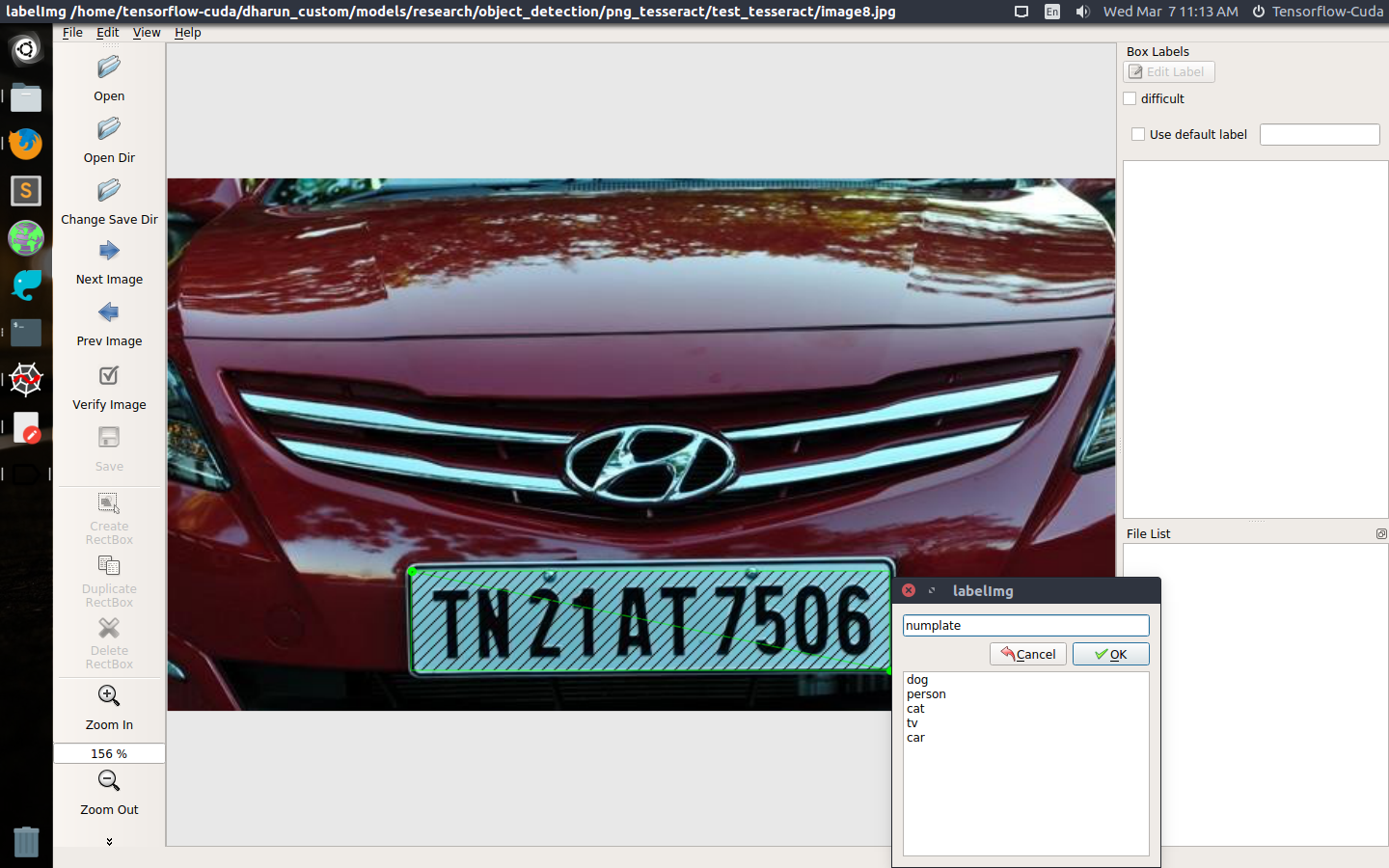Screen dimensions: 1389x868
Task: Open Sublime Text from the dock
Action: (x=26, y=191)
